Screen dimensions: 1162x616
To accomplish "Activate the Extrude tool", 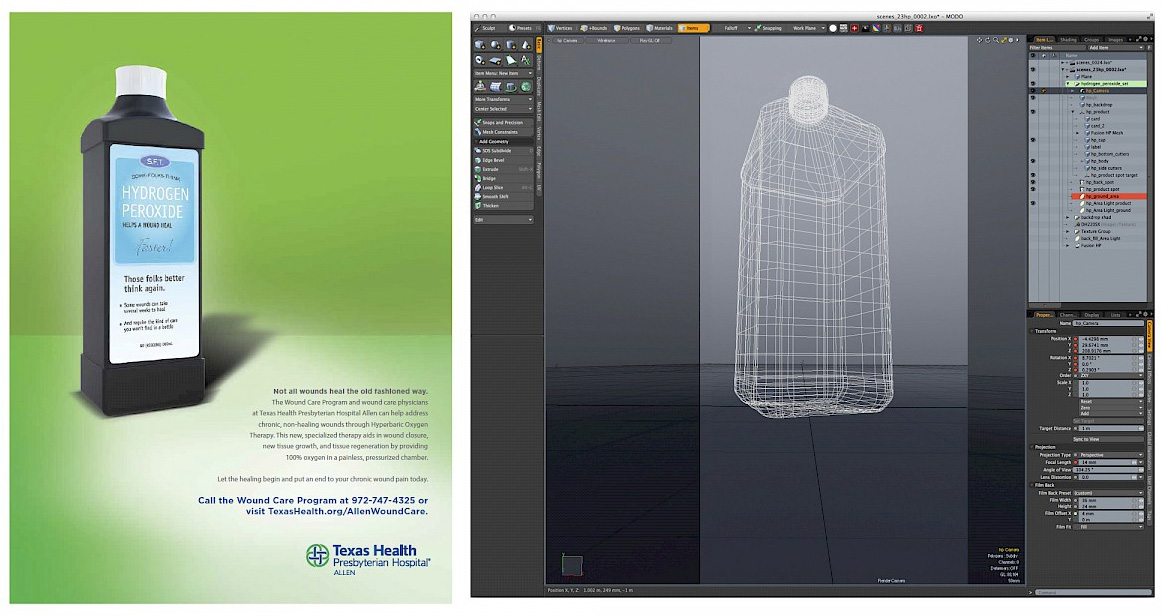I will pos(503,169).
